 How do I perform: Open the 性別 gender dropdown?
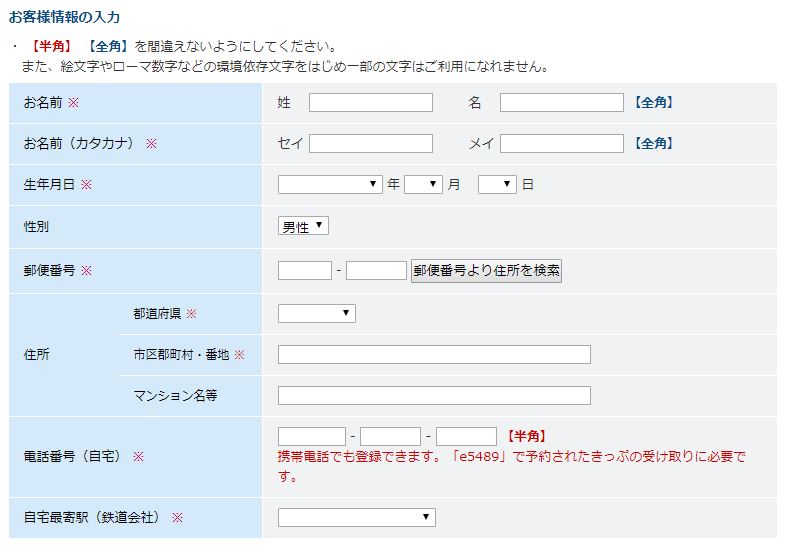point(303,226)
